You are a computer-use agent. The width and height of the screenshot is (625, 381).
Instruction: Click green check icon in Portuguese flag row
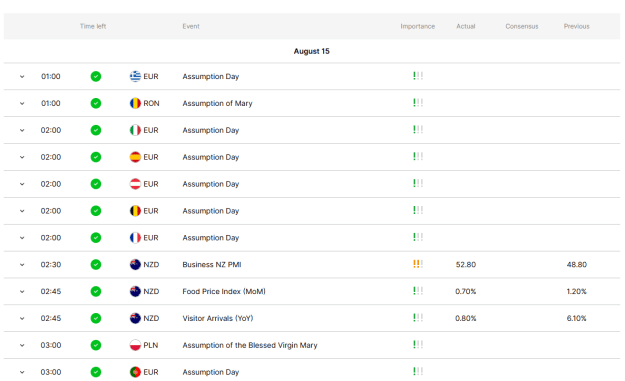[96, 372]
